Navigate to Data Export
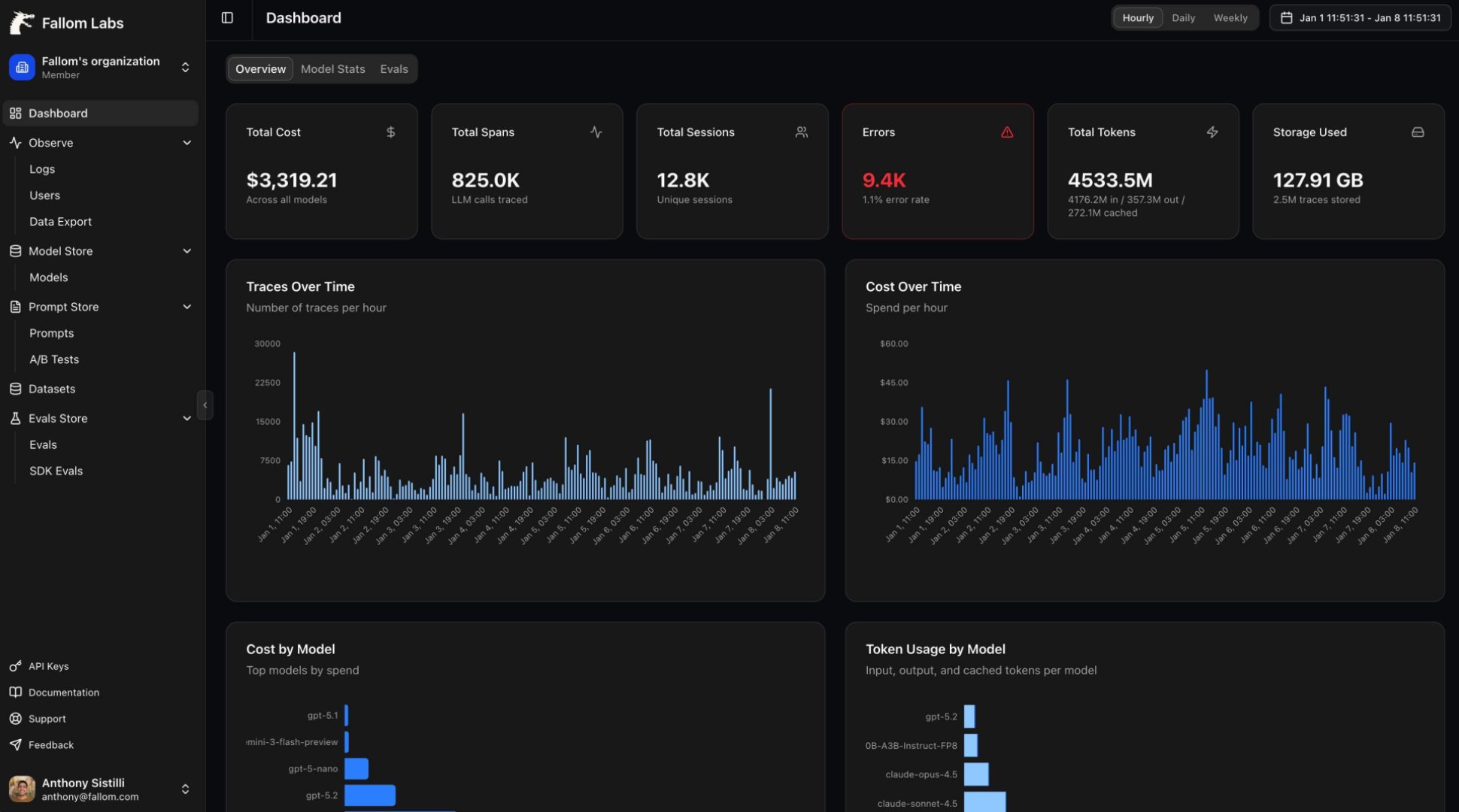This screenshot has width=1459, height=812. pyautogui.click(x=60, y=221)
